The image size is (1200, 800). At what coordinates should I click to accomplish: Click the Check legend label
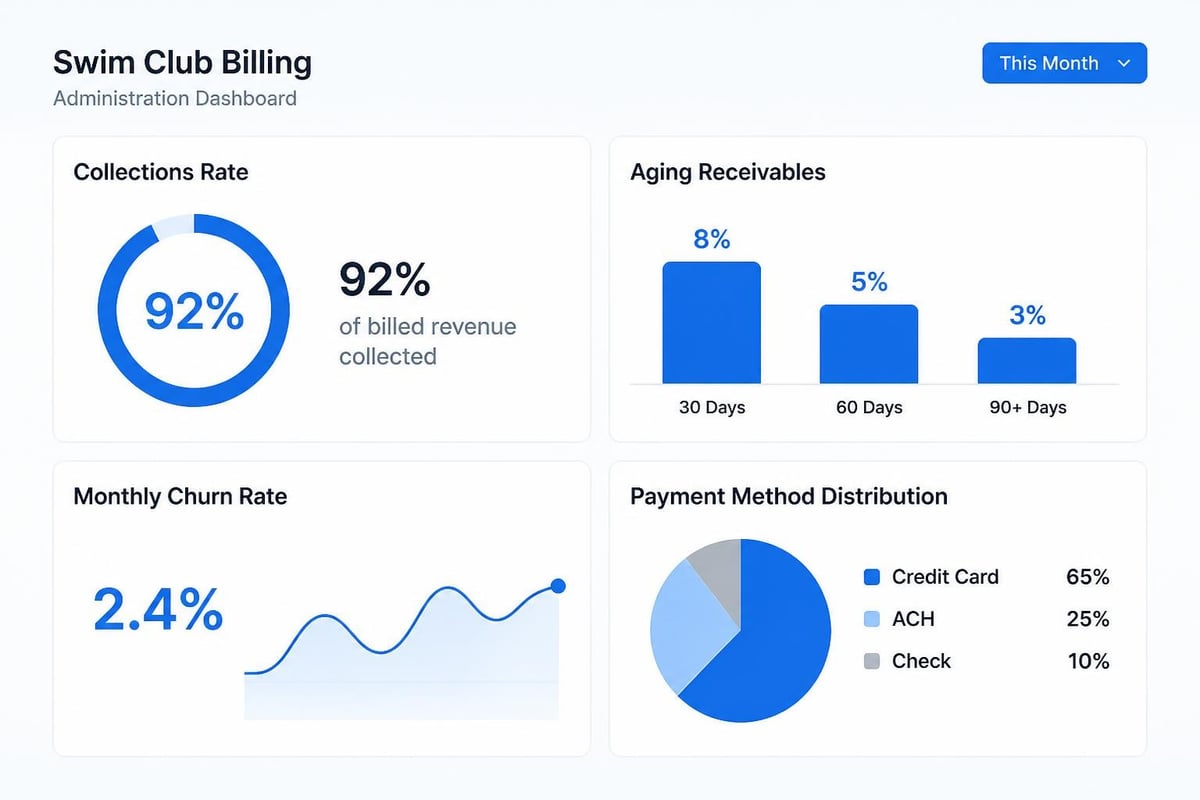[x=921, y=661]
